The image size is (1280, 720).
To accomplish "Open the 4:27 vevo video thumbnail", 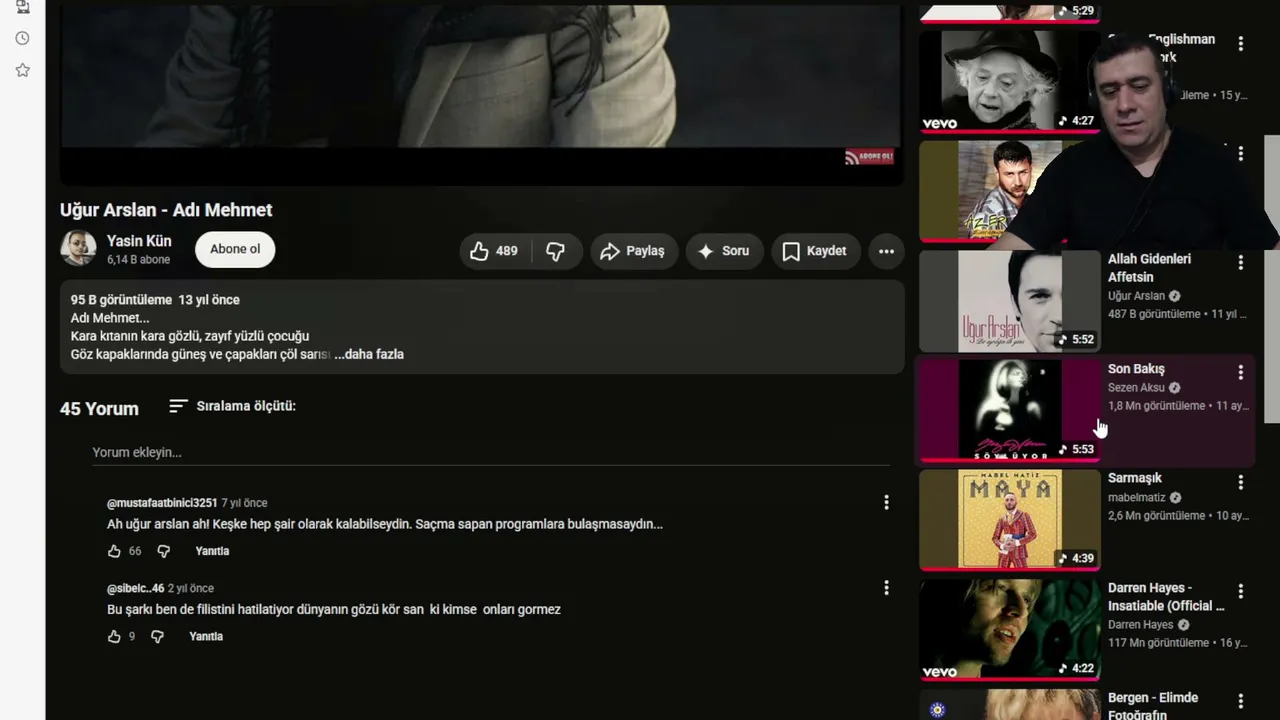I will pyautogui.click(x=1009, y=80).
